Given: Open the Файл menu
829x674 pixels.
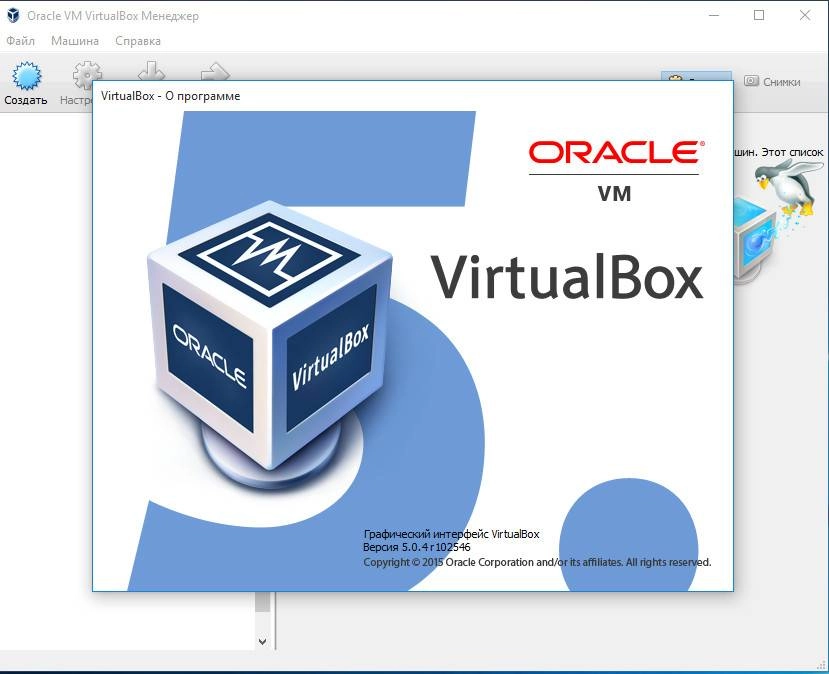Looking at the screenshot, I should click(x=21, y=41).
